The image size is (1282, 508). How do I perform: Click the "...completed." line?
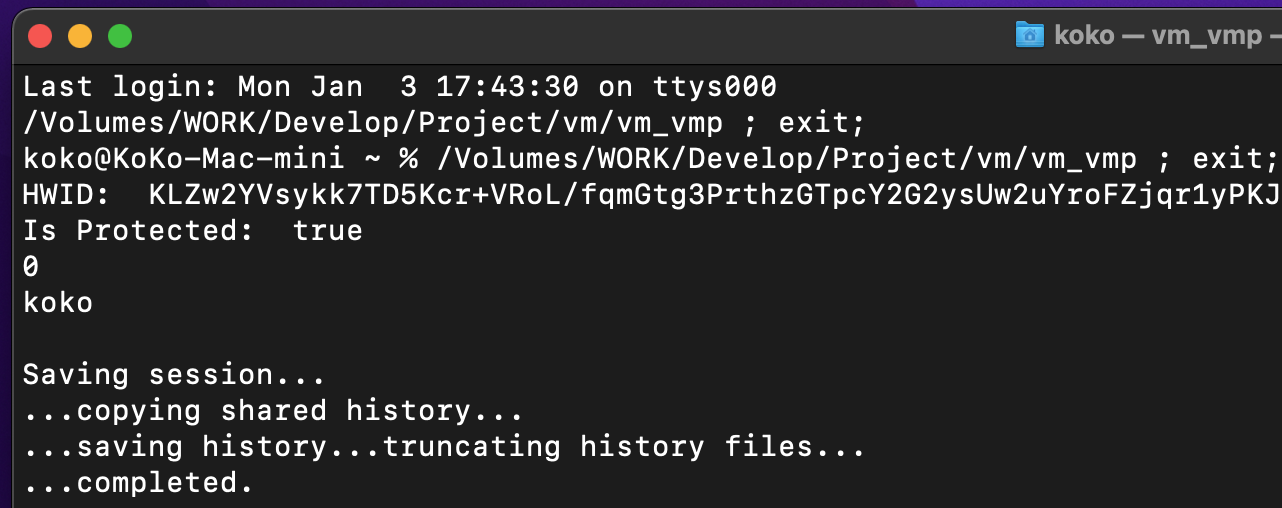coord(138,483)
